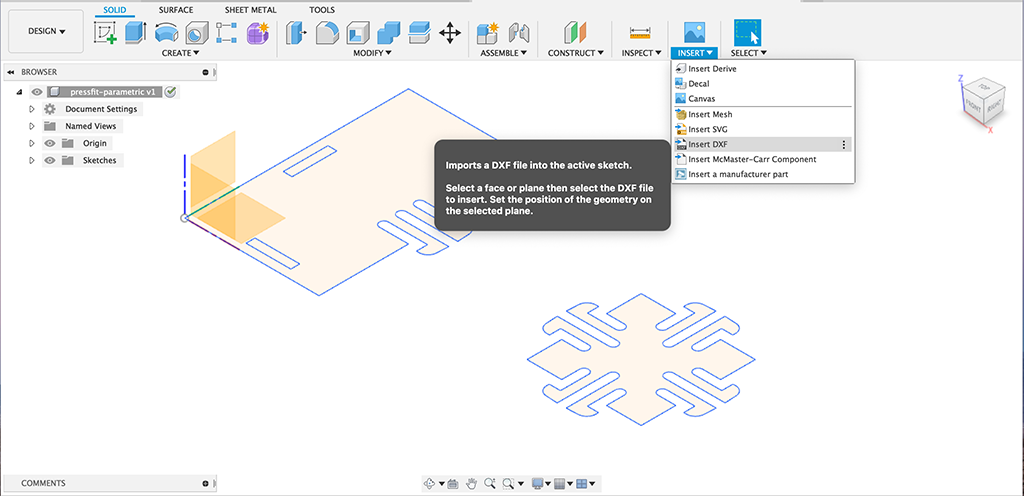Select the Split Body tool
The width and height of the screenshot is (1024, 496).
(419, 33)
